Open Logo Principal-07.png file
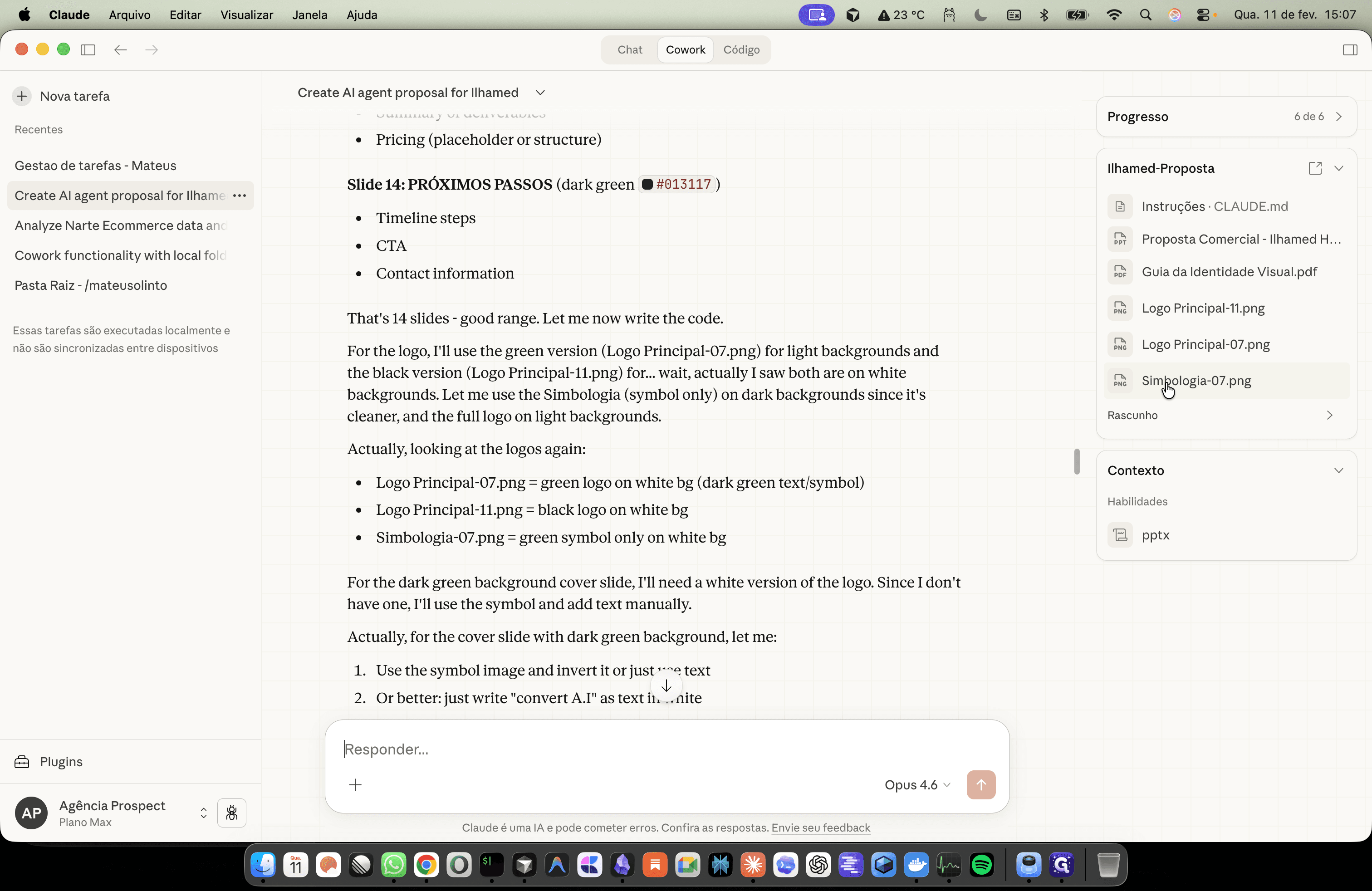This screenshot has height=891, width=1372. pos(1225,345)
